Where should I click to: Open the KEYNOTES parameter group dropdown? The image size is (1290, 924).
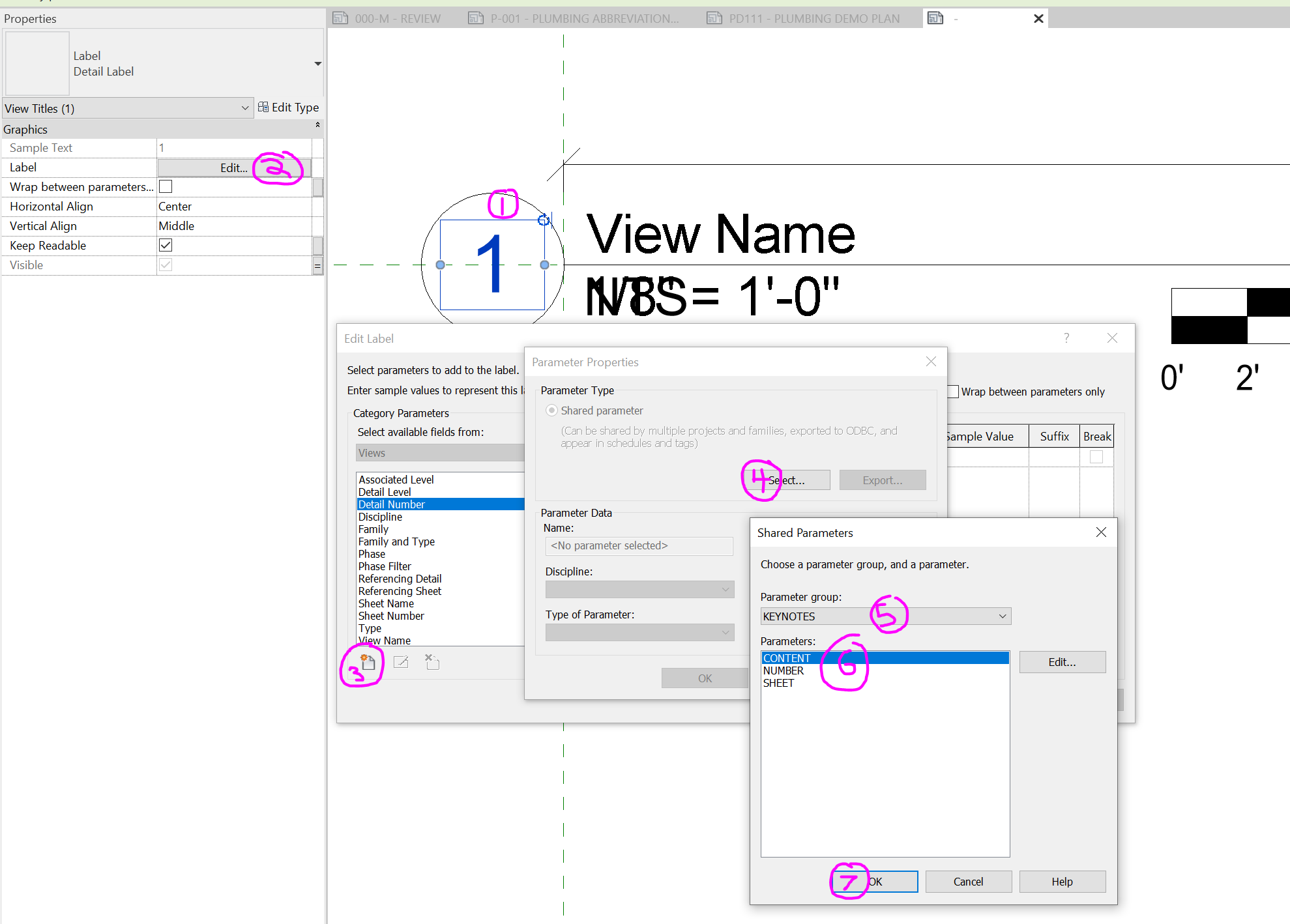(x=1002, y=616)
